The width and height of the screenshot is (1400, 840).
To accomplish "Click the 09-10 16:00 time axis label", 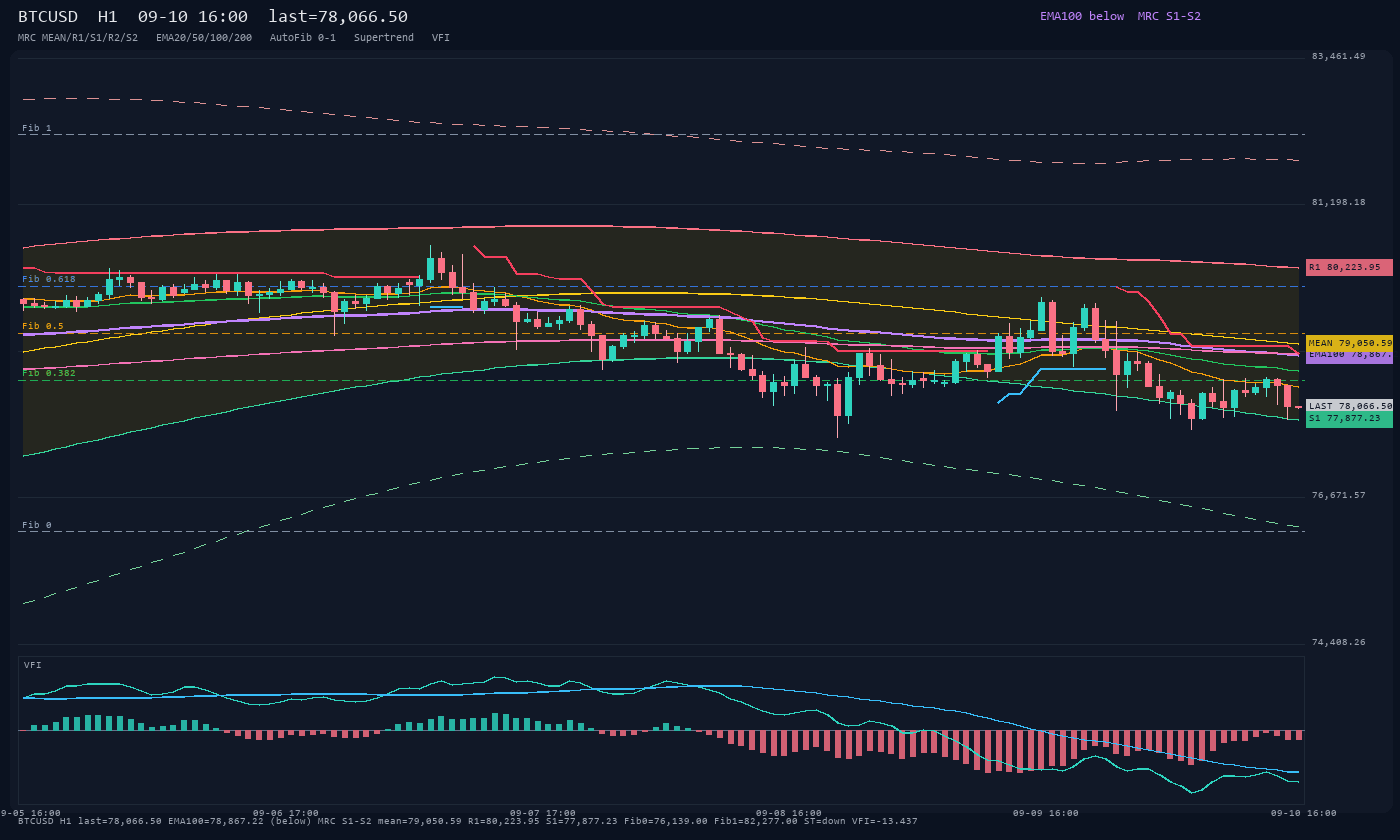I will 1304,813.
